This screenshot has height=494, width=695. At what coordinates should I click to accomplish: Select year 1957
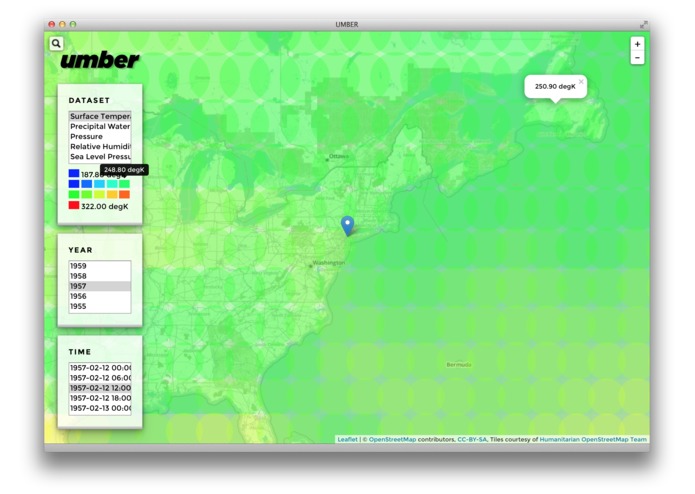[x=100, y=286]
